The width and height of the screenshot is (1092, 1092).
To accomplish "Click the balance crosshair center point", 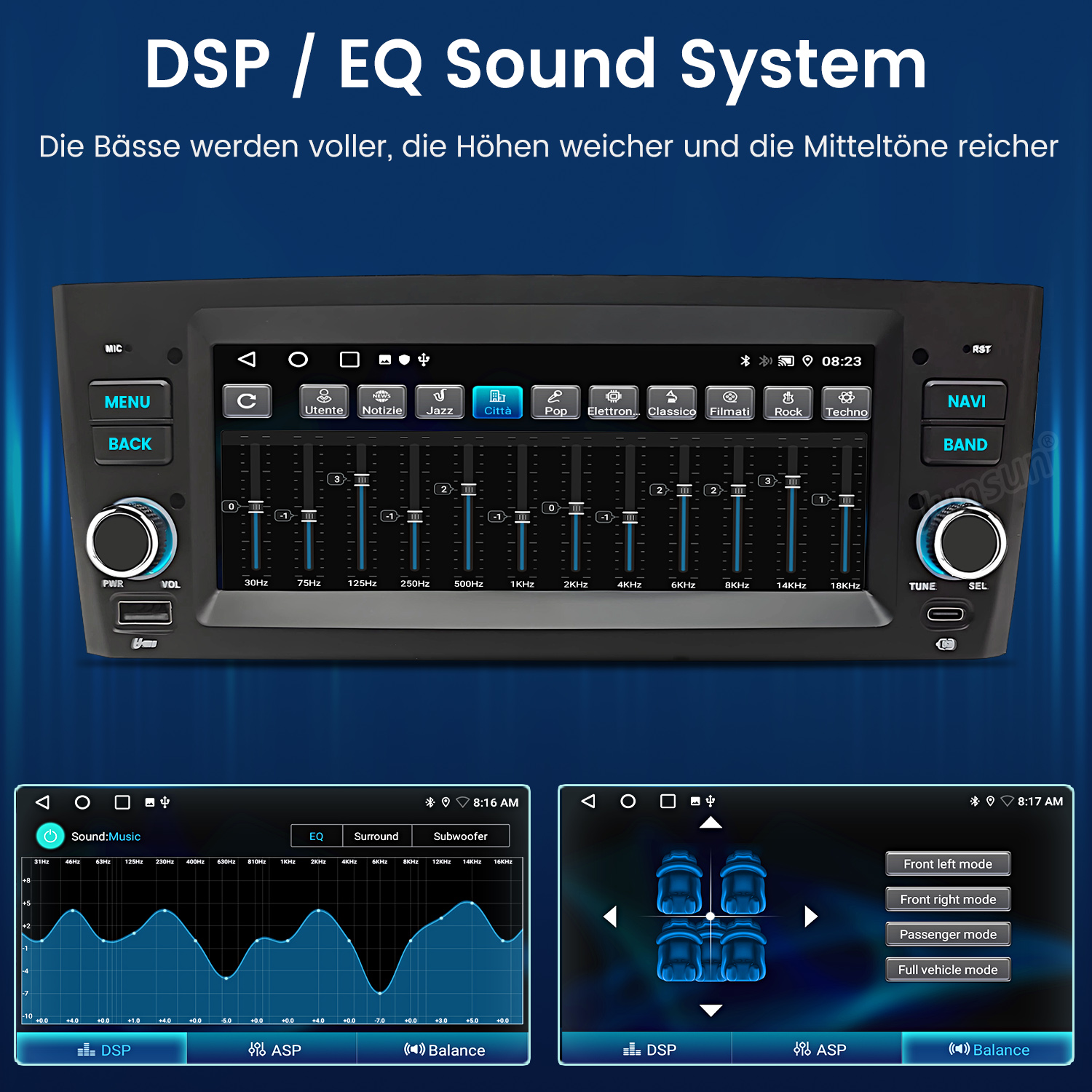I will click(x=711, y=916).
